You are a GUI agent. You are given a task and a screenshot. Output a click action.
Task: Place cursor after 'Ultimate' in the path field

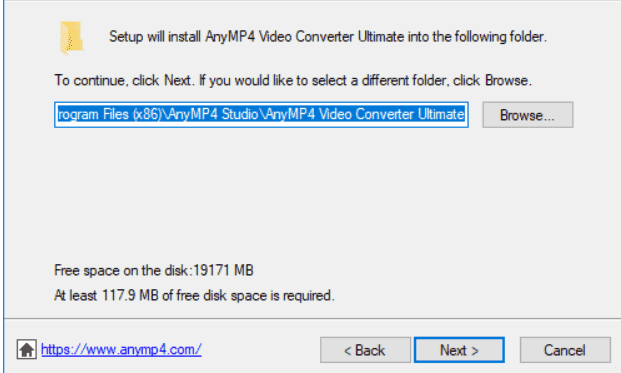[465, 115]
